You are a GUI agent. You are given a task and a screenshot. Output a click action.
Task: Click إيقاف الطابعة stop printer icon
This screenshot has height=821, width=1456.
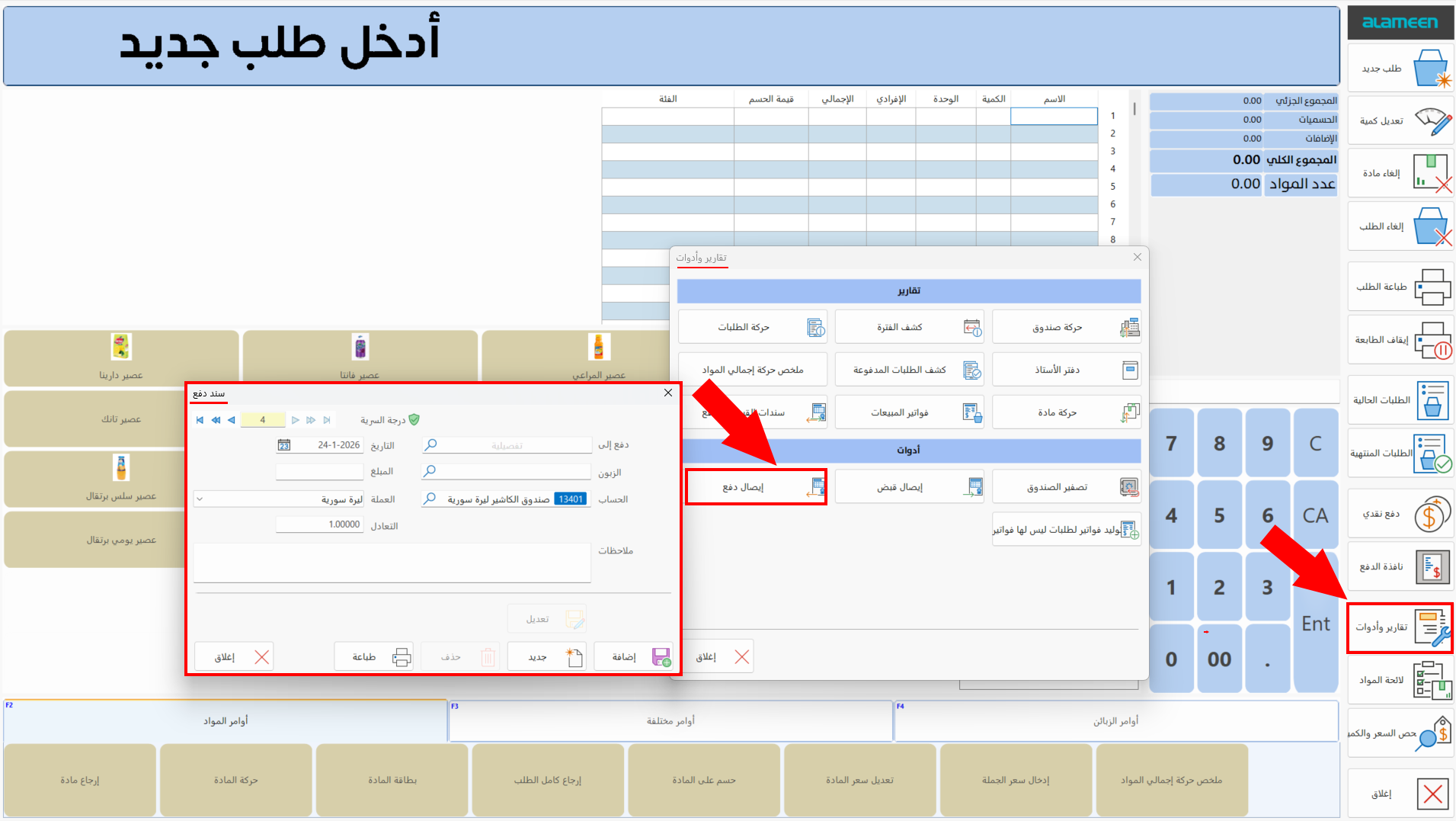[1432, 340]
